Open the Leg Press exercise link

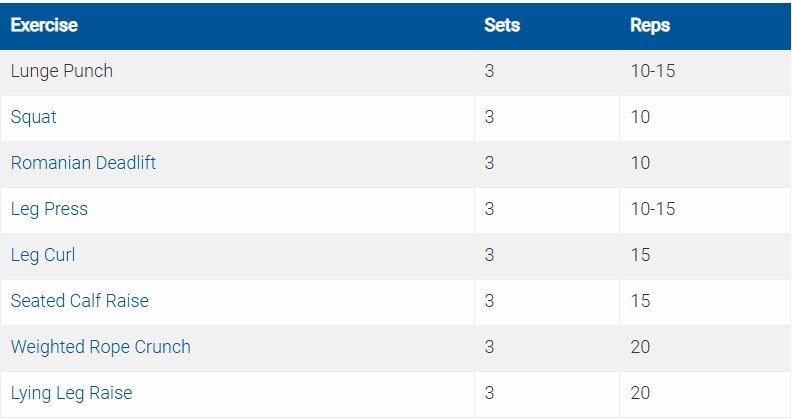49,209
